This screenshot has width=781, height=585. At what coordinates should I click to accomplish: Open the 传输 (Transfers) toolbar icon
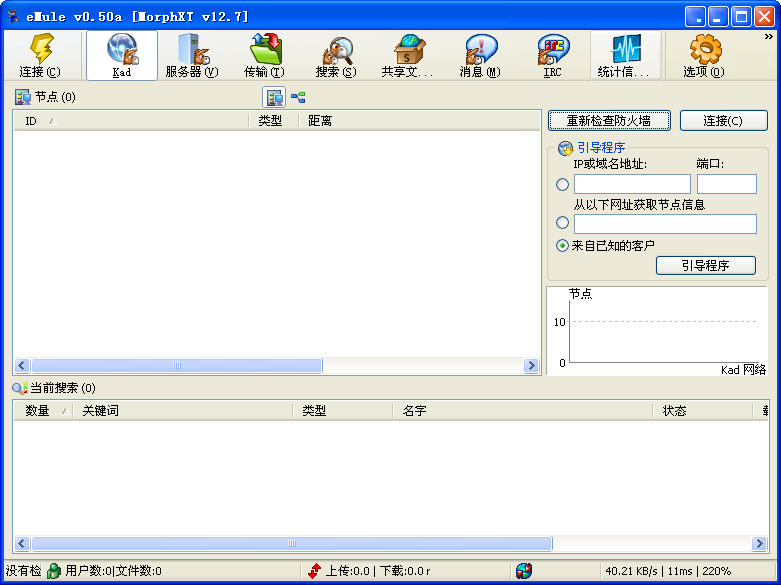point(264,55)
